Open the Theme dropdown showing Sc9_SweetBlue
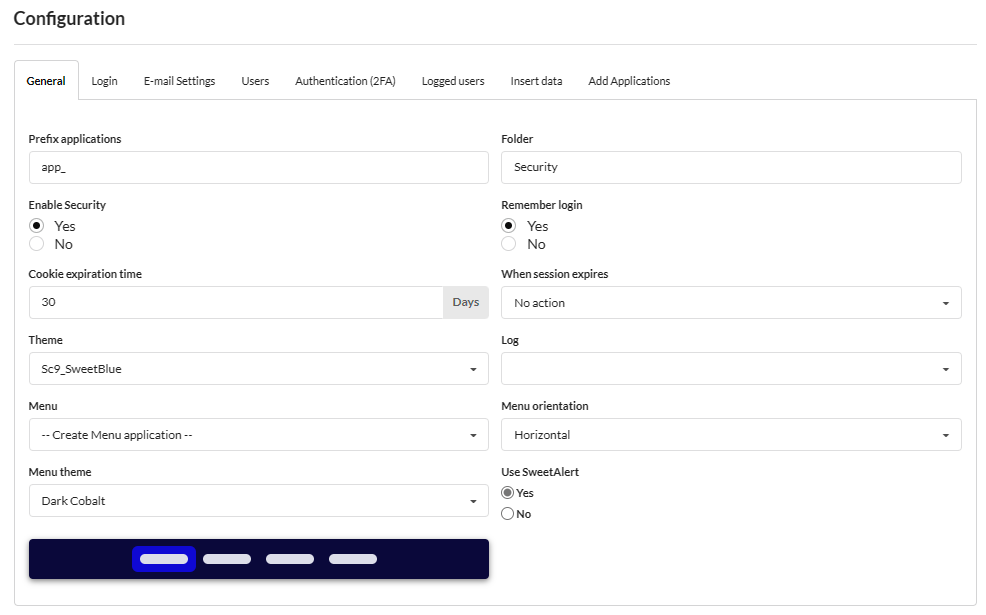The height and width of the screenshot is (615, 986). (x=258, y=368)
